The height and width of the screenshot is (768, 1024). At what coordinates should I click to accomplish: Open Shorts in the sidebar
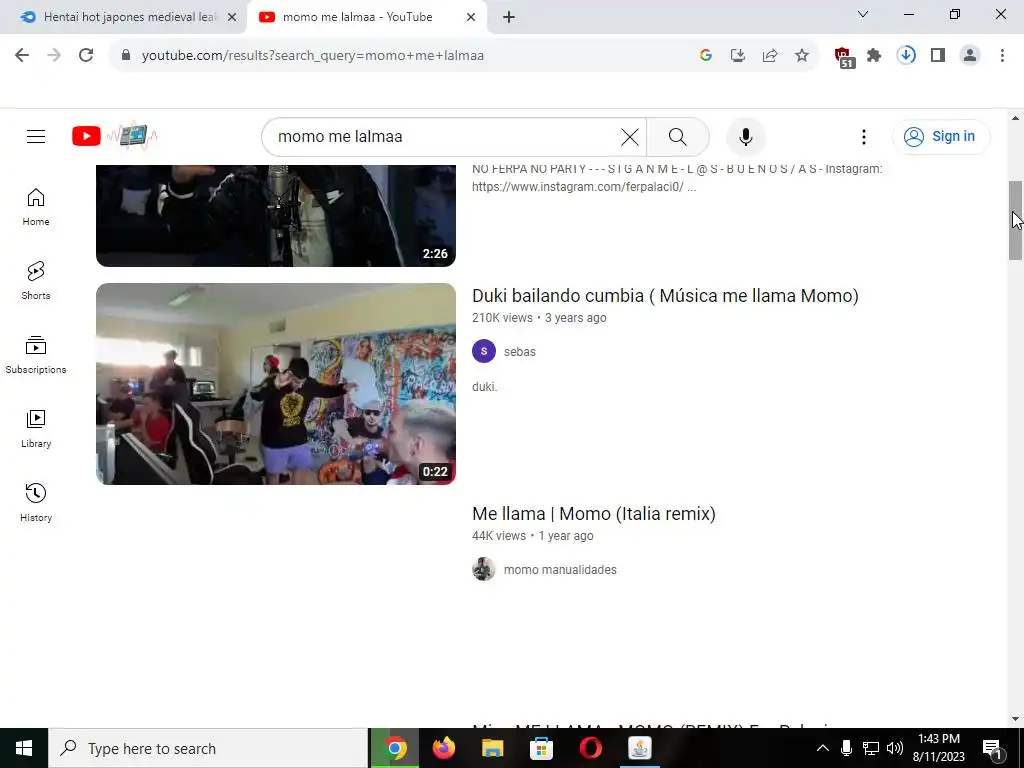pos(36,281)
